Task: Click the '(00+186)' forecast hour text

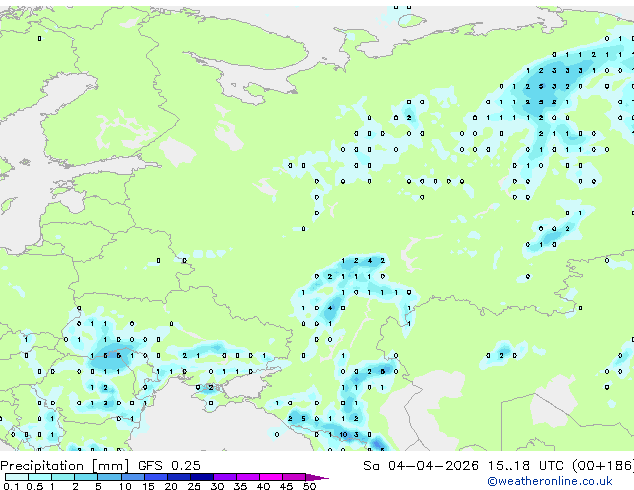Action: tap(602, 466)
